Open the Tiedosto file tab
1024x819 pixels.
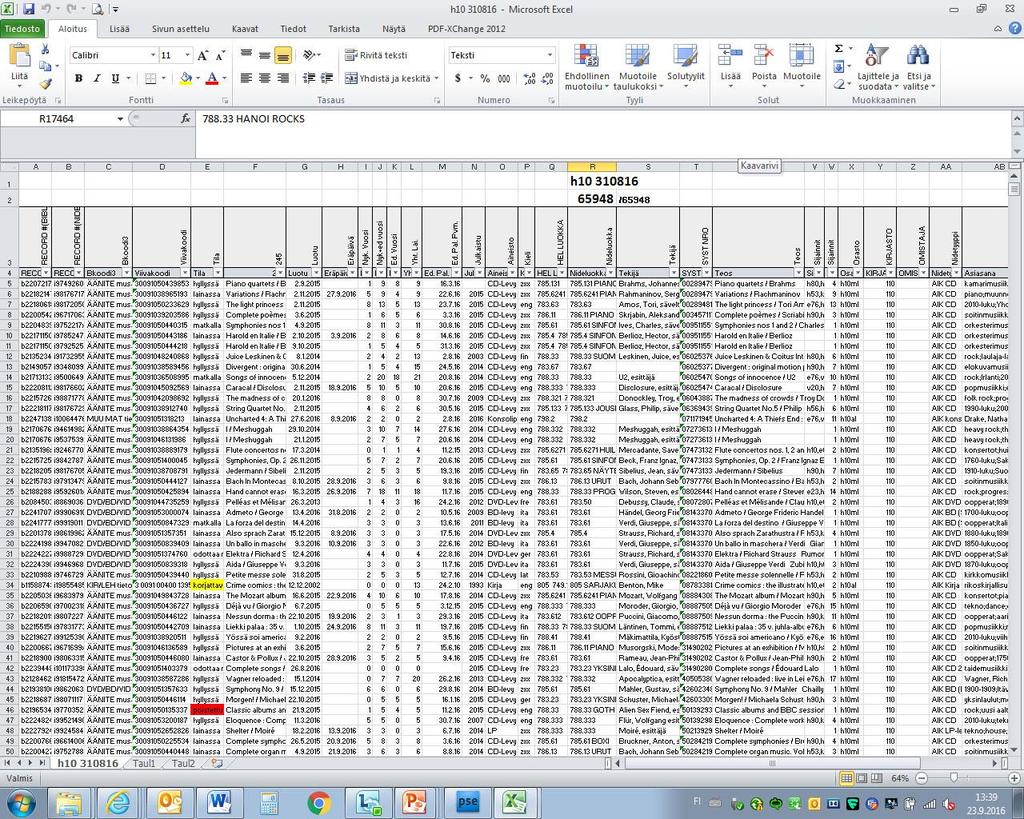[x=22, y=29]
